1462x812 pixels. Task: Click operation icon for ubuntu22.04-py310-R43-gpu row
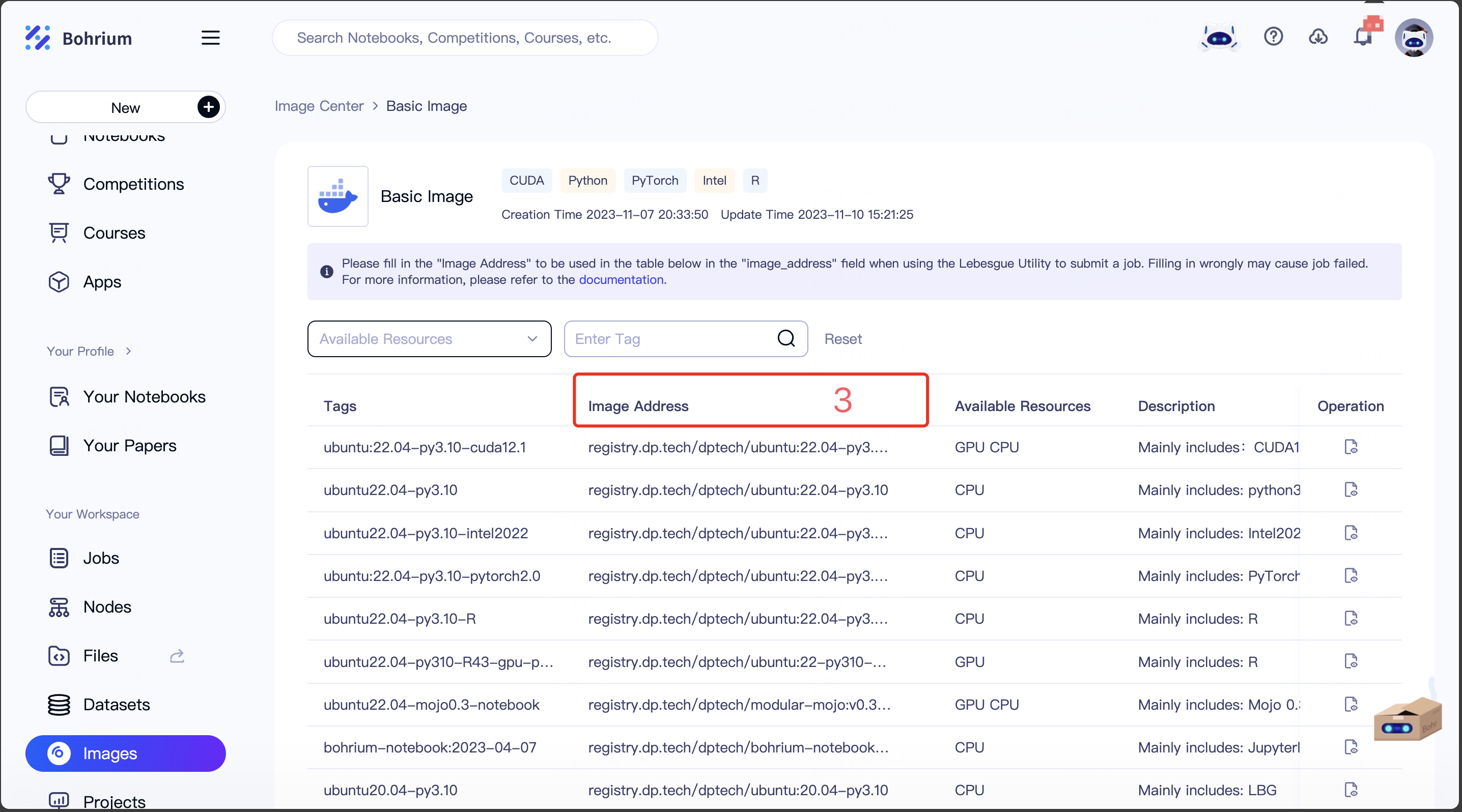(x=1351, y=661)
